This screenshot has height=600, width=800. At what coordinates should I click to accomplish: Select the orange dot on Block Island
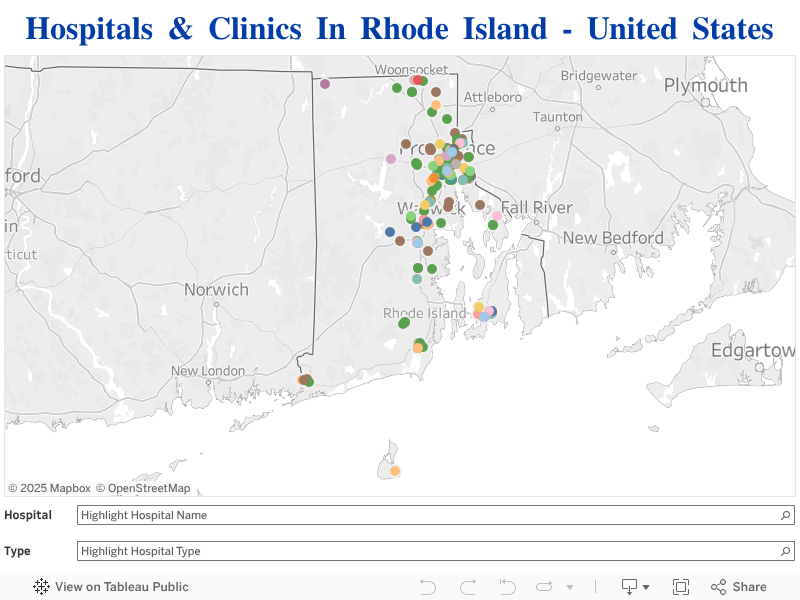tap(395, 471)
